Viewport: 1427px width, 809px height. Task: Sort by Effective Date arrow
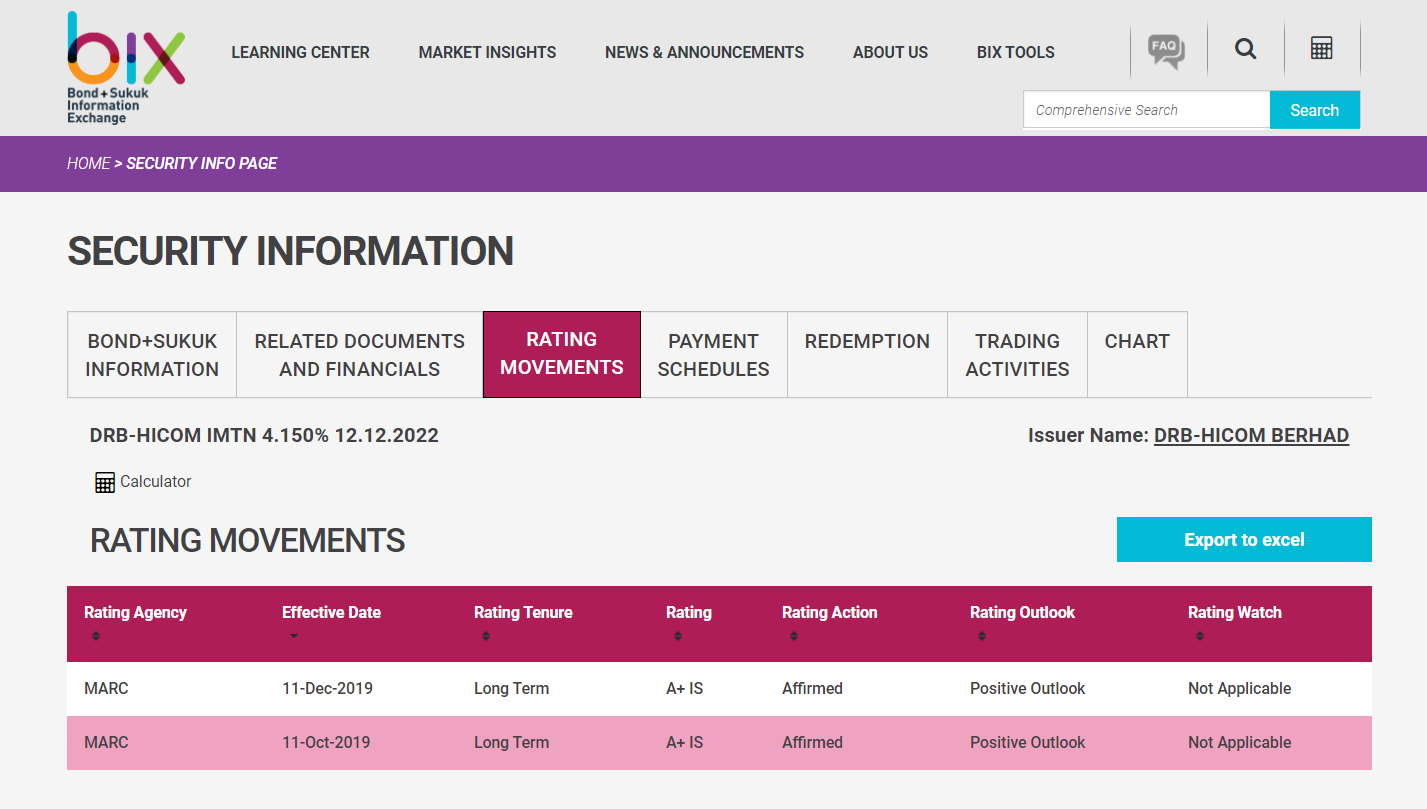point(293,636)
